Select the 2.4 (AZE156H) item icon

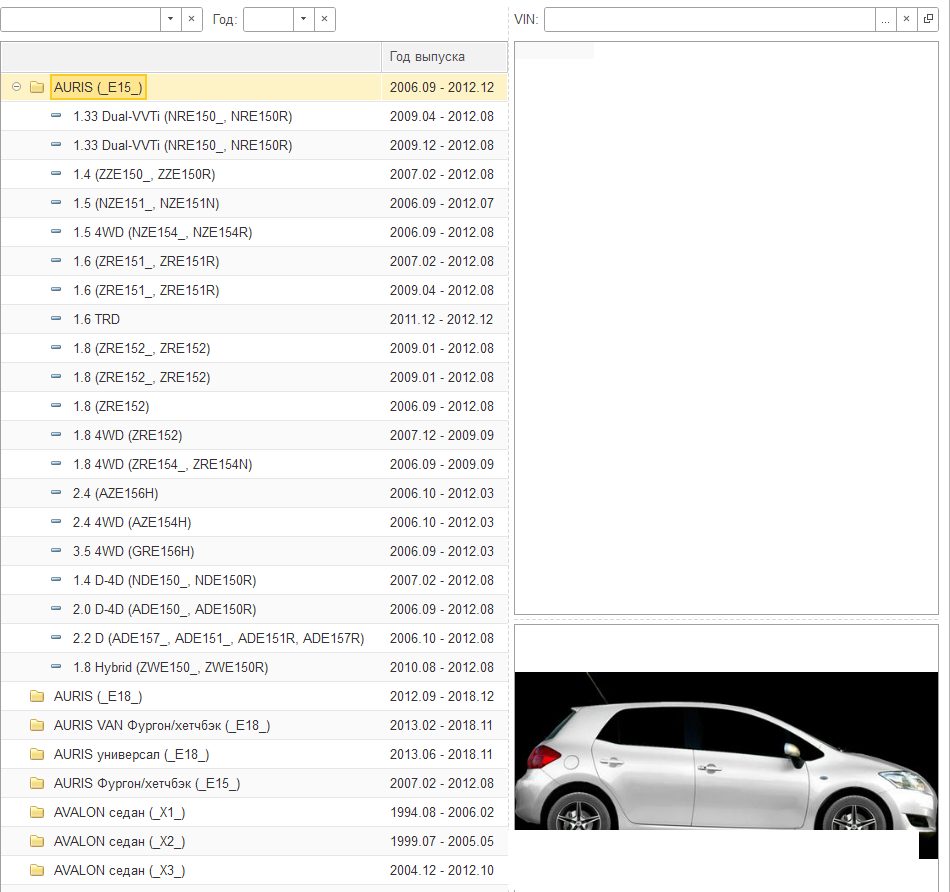click(56, 493)
